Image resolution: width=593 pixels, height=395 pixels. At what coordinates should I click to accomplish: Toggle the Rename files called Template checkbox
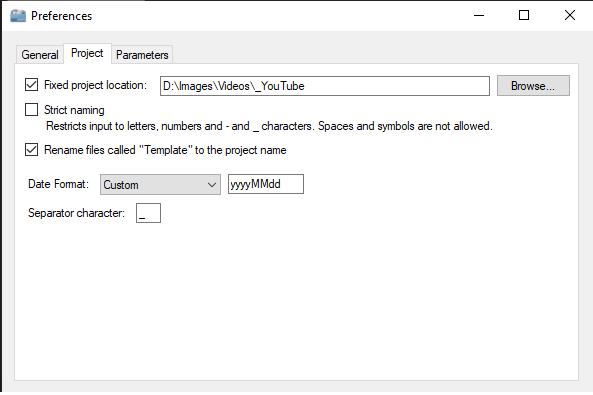click(x=31, y=150)
